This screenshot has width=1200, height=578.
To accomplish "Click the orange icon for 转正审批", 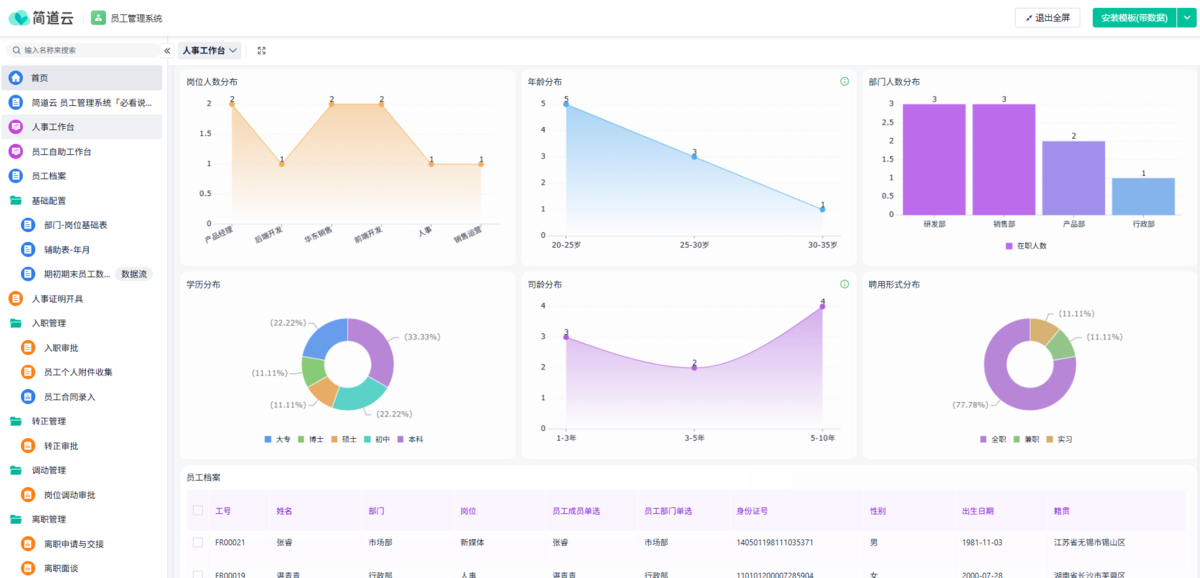I will click(x=28, y=446).
